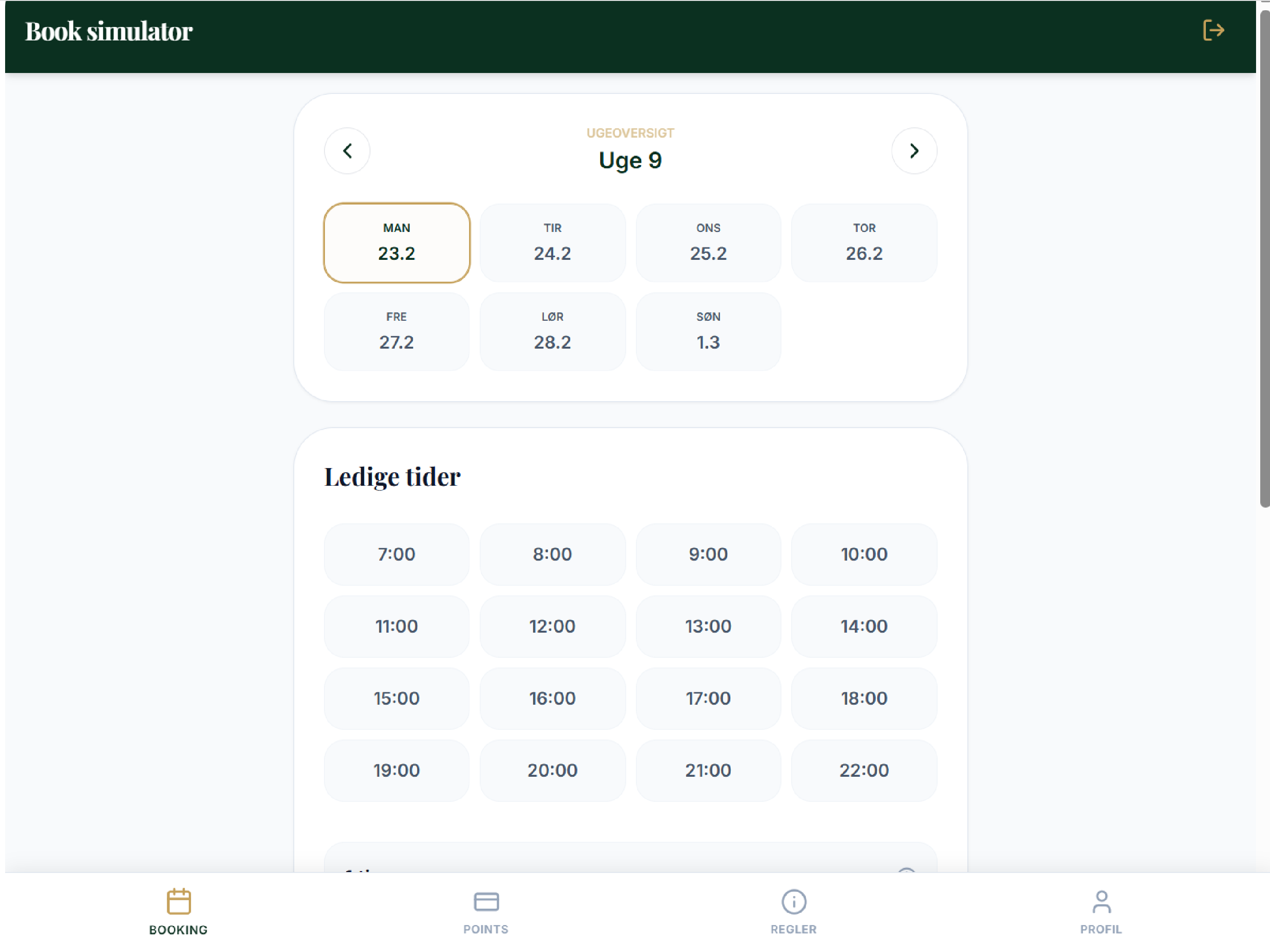Pick the 18:00 time slot

[x=864, y=698]
